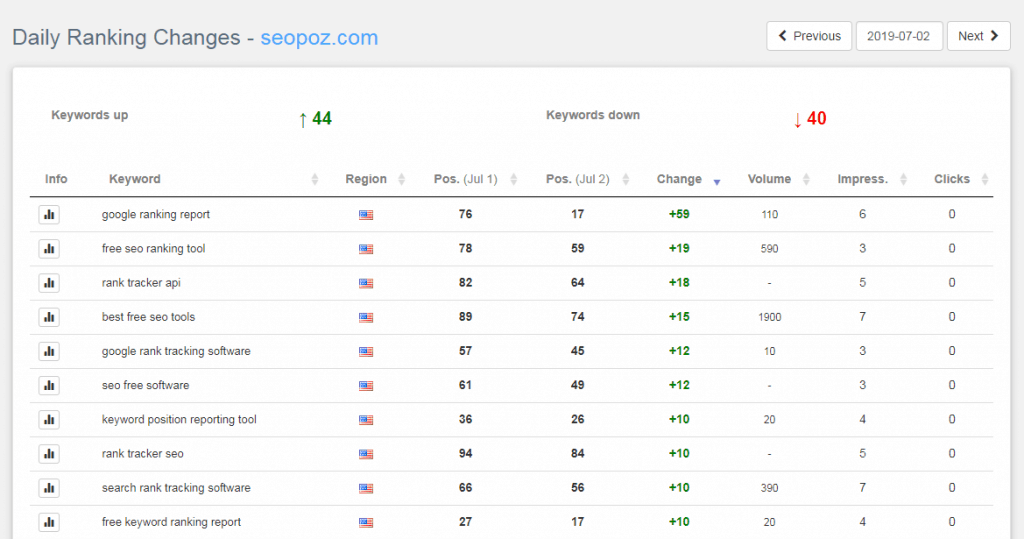Select keyword rank tracker seo
This screenshot has width=1024, height=539.
[142, 453]
